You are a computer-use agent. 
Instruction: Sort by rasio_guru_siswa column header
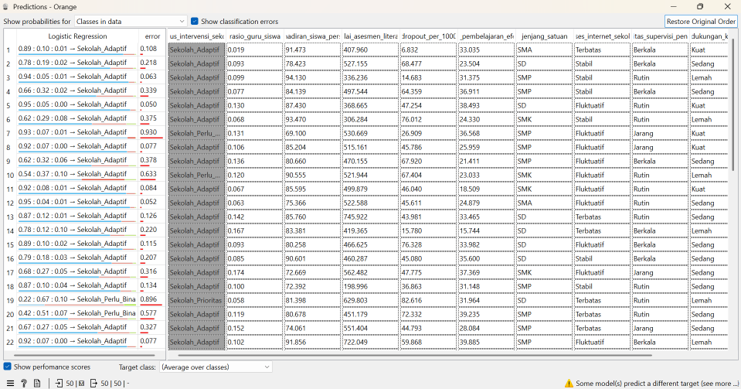coord(255,36)
